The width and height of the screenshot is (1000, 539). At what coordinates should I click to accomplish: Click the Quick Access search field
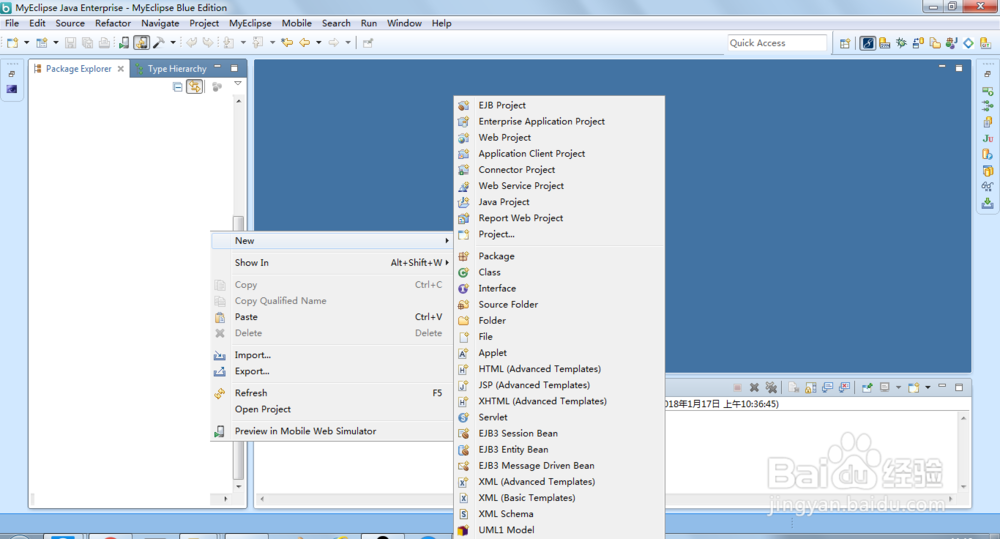(x=777, y=43)
